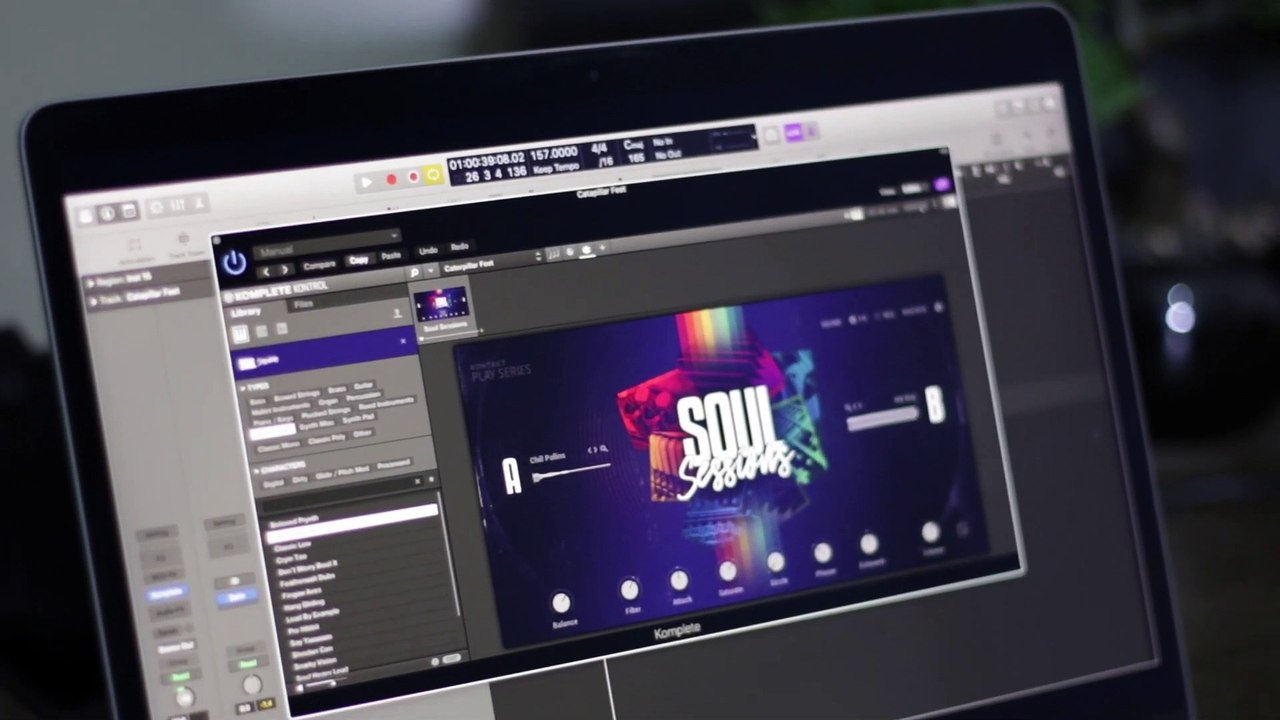
Task: Click the keyboard view icon in Komplete header
Action: point(553,254)
